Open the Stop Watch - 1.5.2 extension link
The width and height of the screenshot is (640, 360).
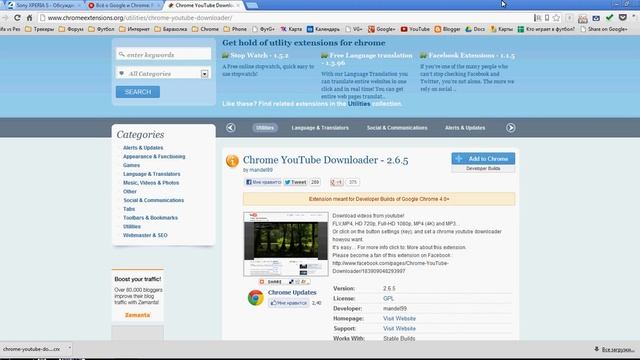(x=259, y=55)
